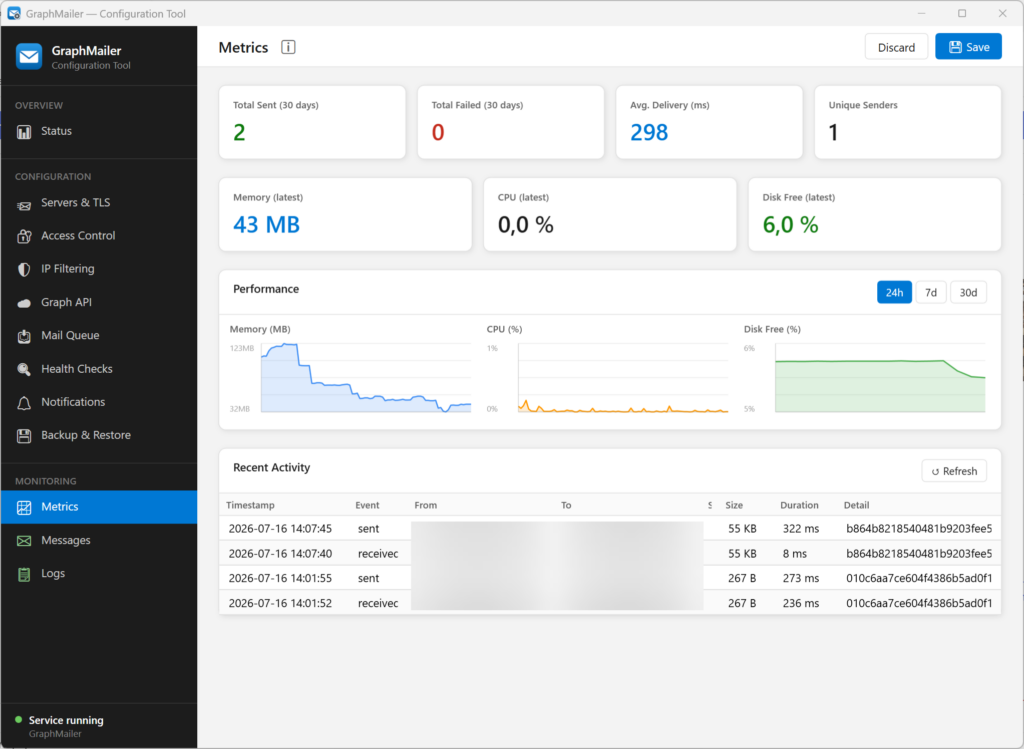This screenshot has width=1024, height=749.
Task: Click the Duration column header
Action: pyautogui.click(x=799, y=505)
